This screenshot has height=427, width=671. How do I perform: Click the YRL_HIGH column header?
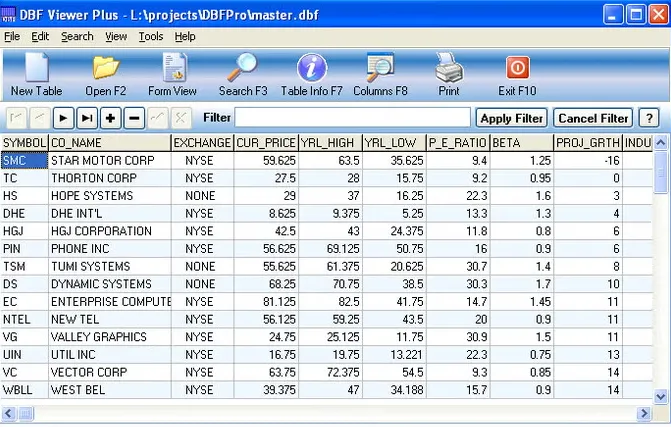pos(330,142)
